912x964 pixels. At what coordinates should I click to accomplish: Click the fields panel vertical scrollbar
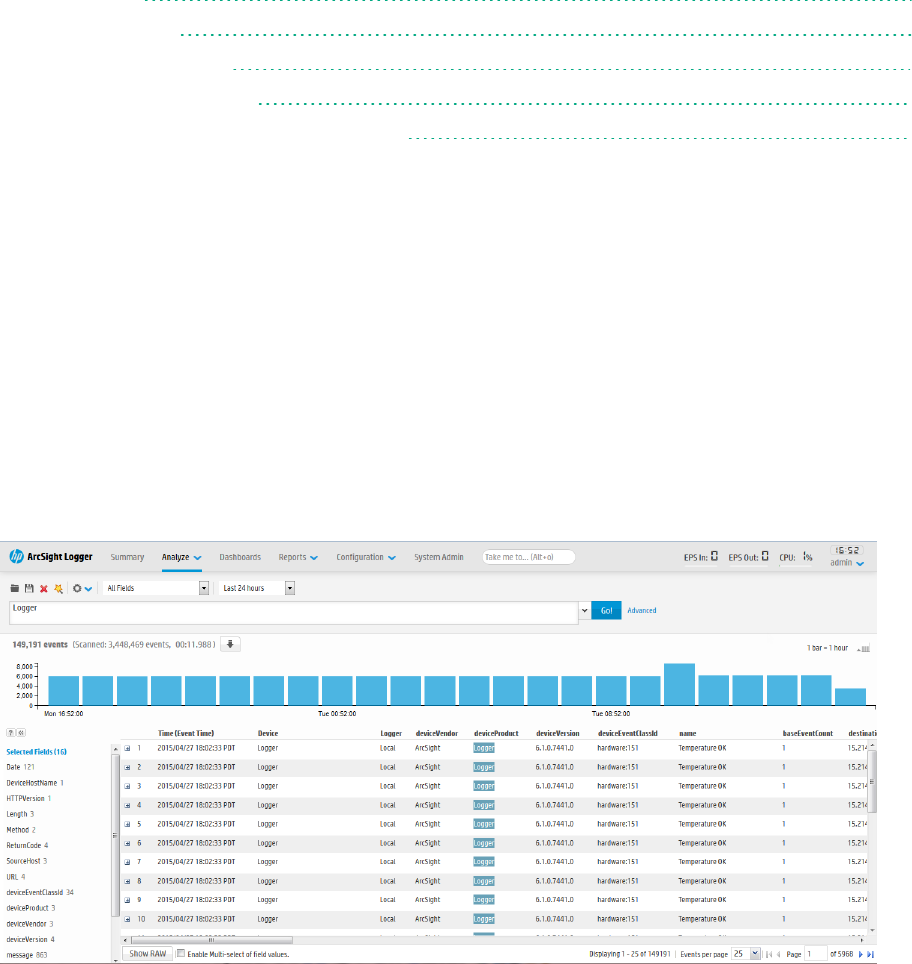tap(115, 835)
